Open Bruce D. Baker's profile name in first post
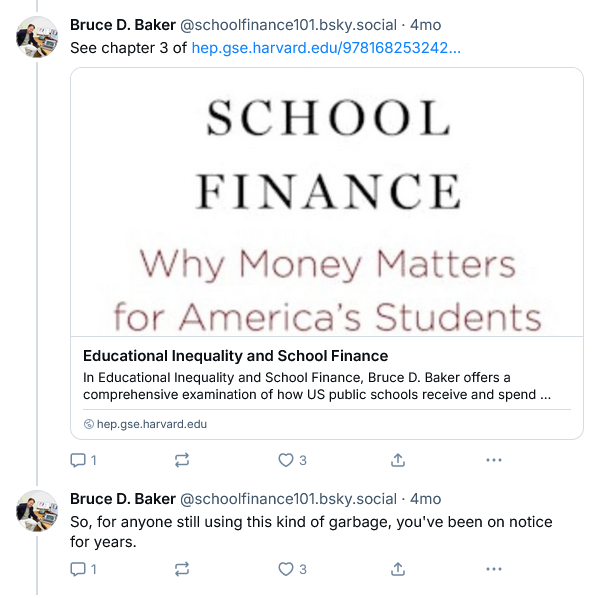This screenshot has height=598, width=600. tap(121, 25)
